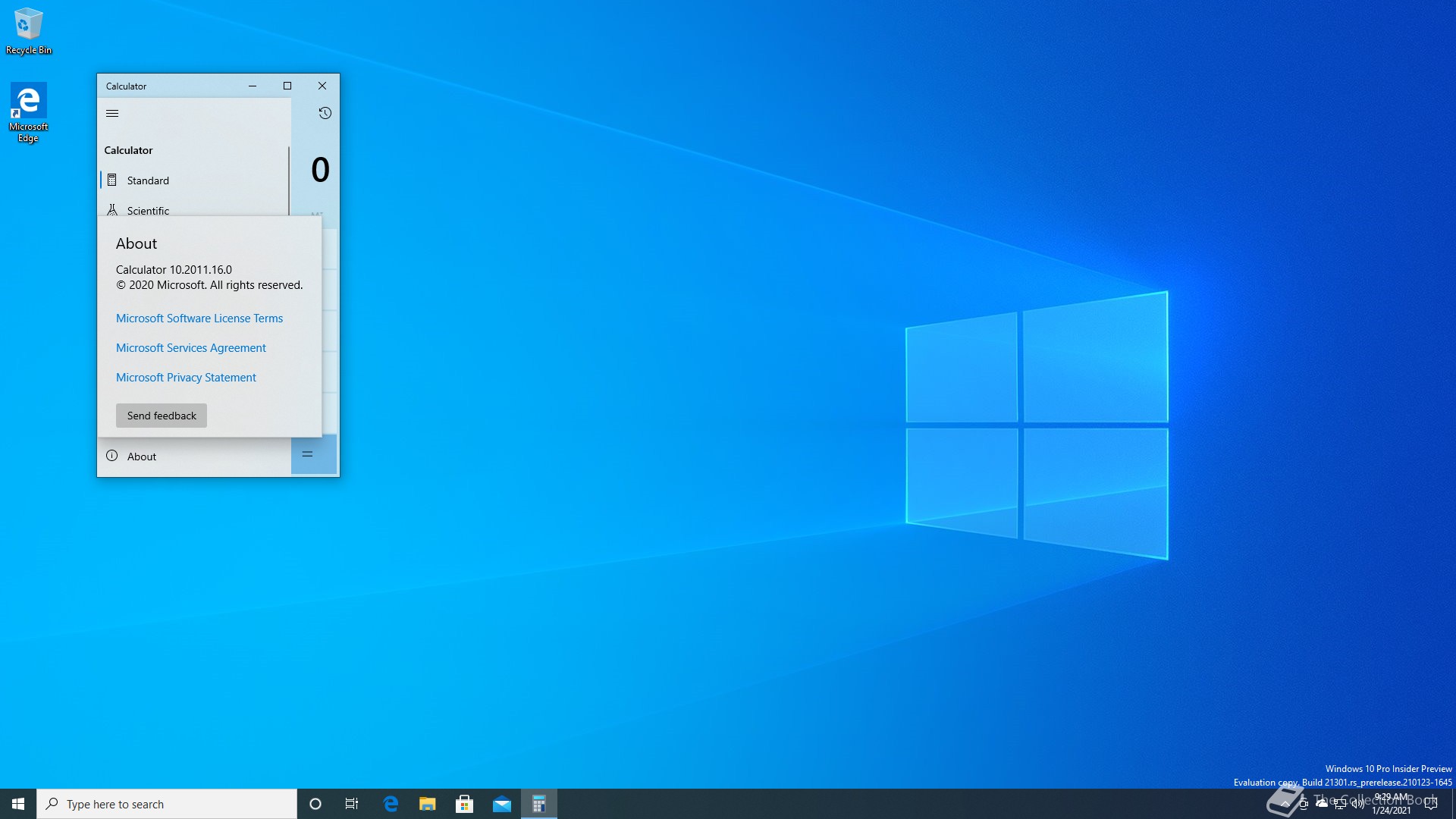Maximize the Calculator window
Image resolution: width=1456 pixels, height=819 pixels.
287,86
